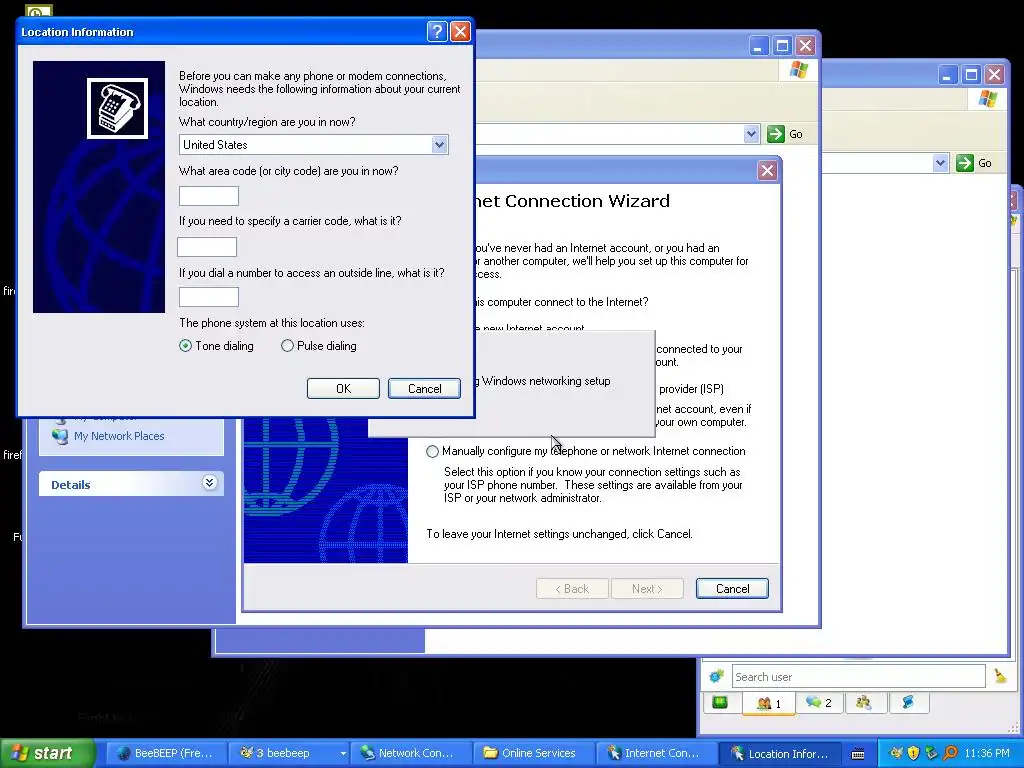Image resolution: width=1024 pixels, height=768 pixels.
Task: Click the 11:36 PM taskbar clock
Action: click(x=987, y=753)
